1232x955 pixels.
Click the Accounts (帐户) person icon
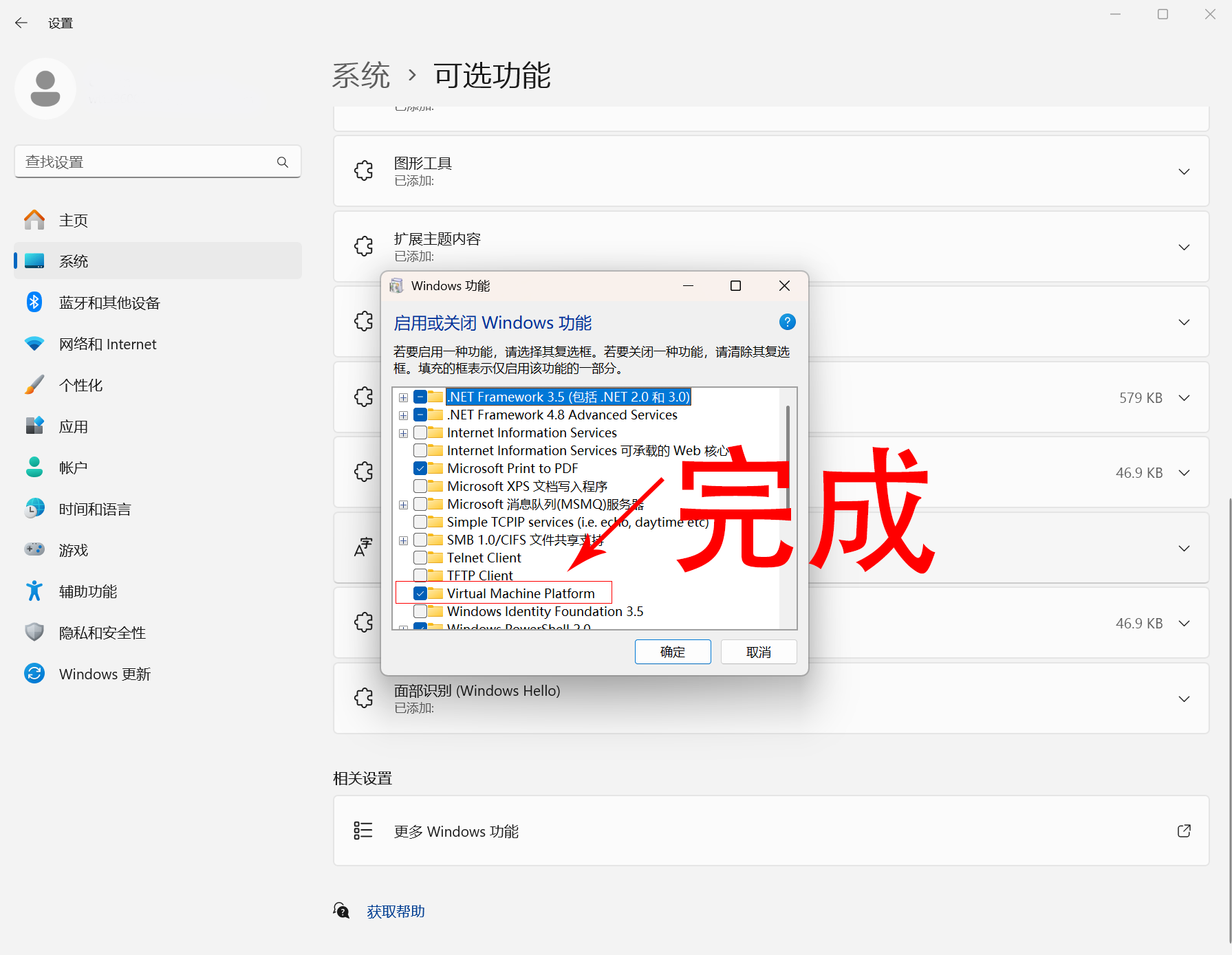(x=34, y=468)
